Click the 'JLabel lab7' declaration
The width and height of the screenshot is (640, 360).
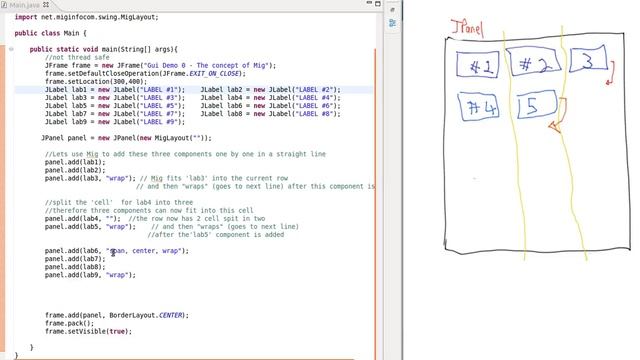115,114
